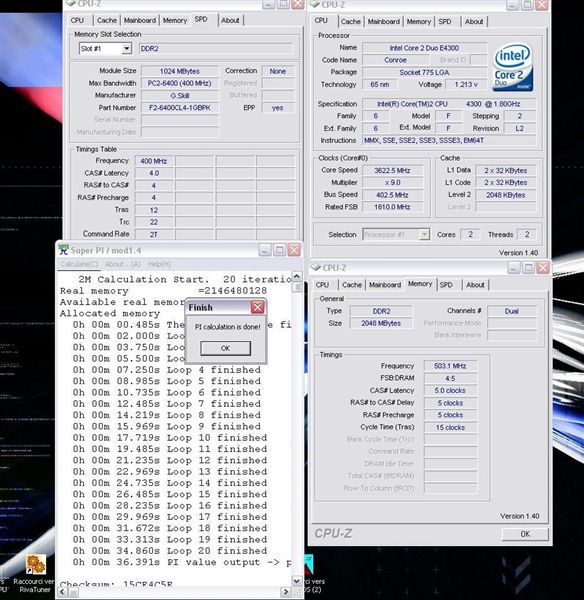This screenshot has width=584, height=600.
Task: Select Cache tab in Memory window
Action: [x=352, y=285]
